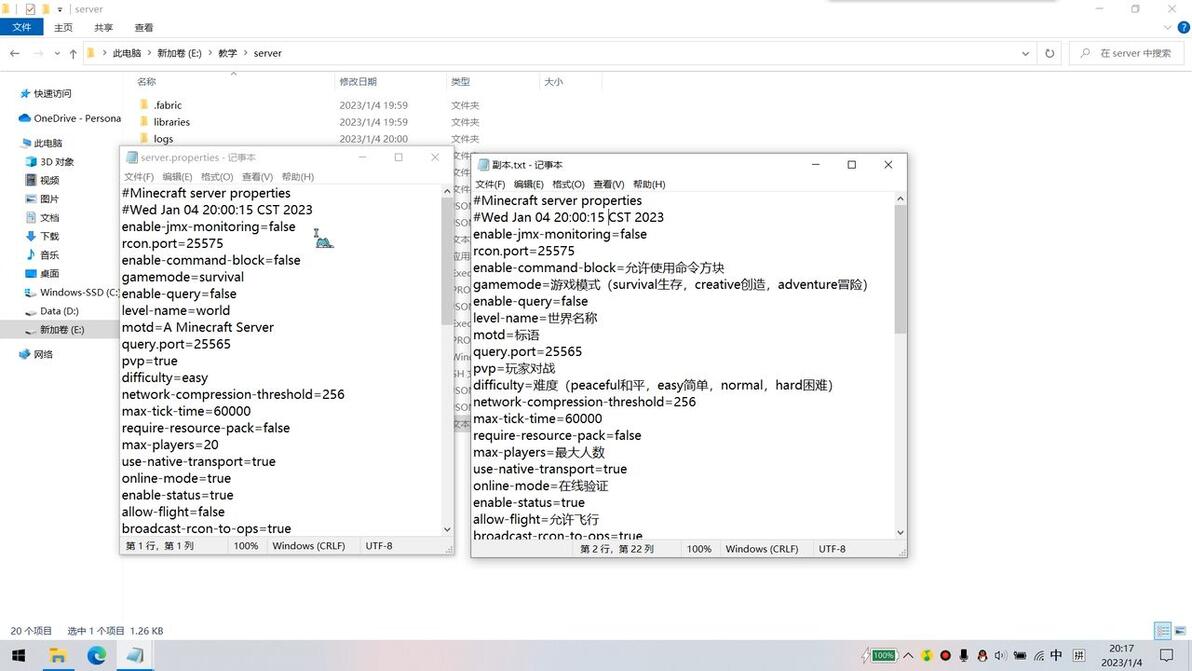Image resolution: width=1192 pixels, height=671 pixels.
Task: Go back with the Explorer back arrow
Action: tap(14, 53)
